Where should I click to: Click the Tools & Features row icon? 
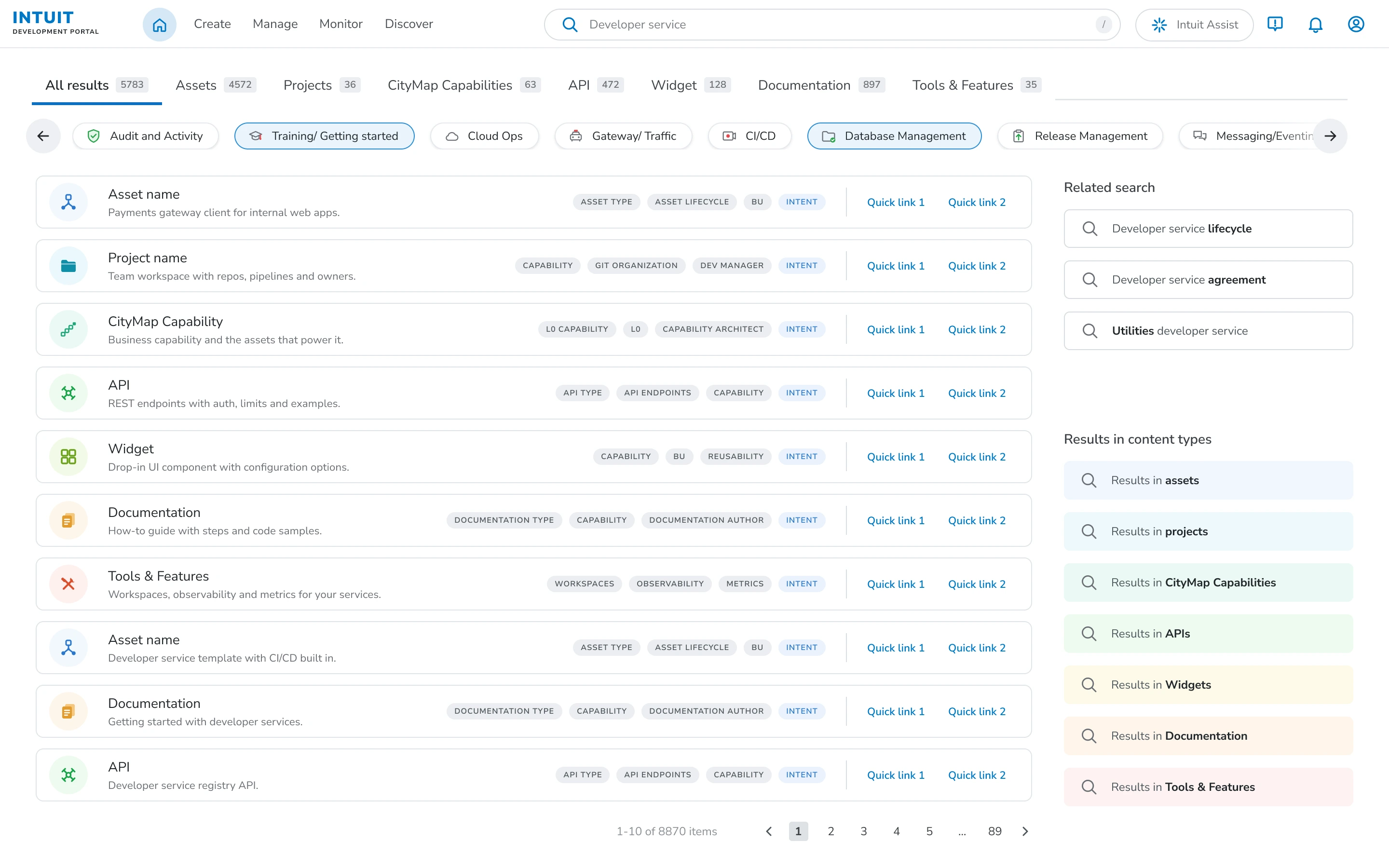(x=68, y=584)
